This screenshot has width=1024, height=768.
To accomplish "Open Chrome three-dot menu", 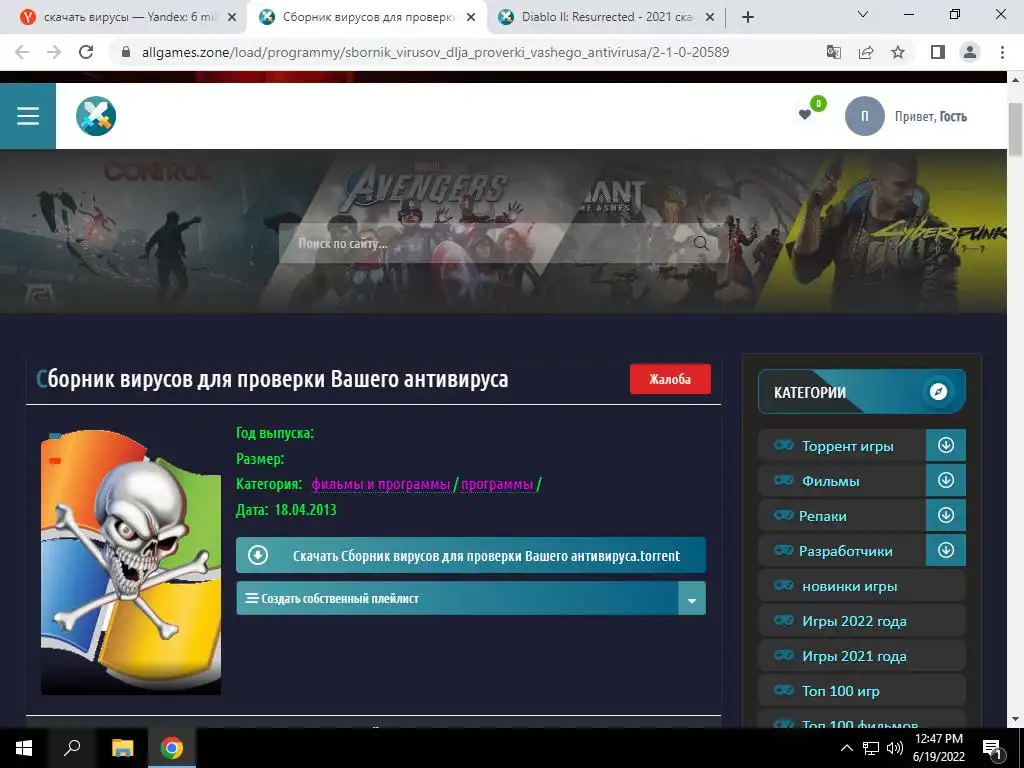I will (1002, 52).
